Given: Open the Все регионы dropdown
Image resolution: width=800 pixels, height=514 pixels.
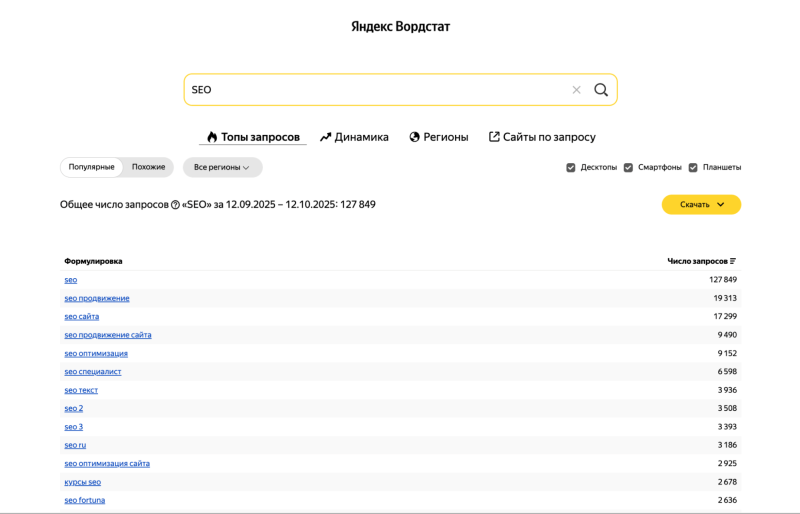Looking at the screenshot, I should [222, 167].
